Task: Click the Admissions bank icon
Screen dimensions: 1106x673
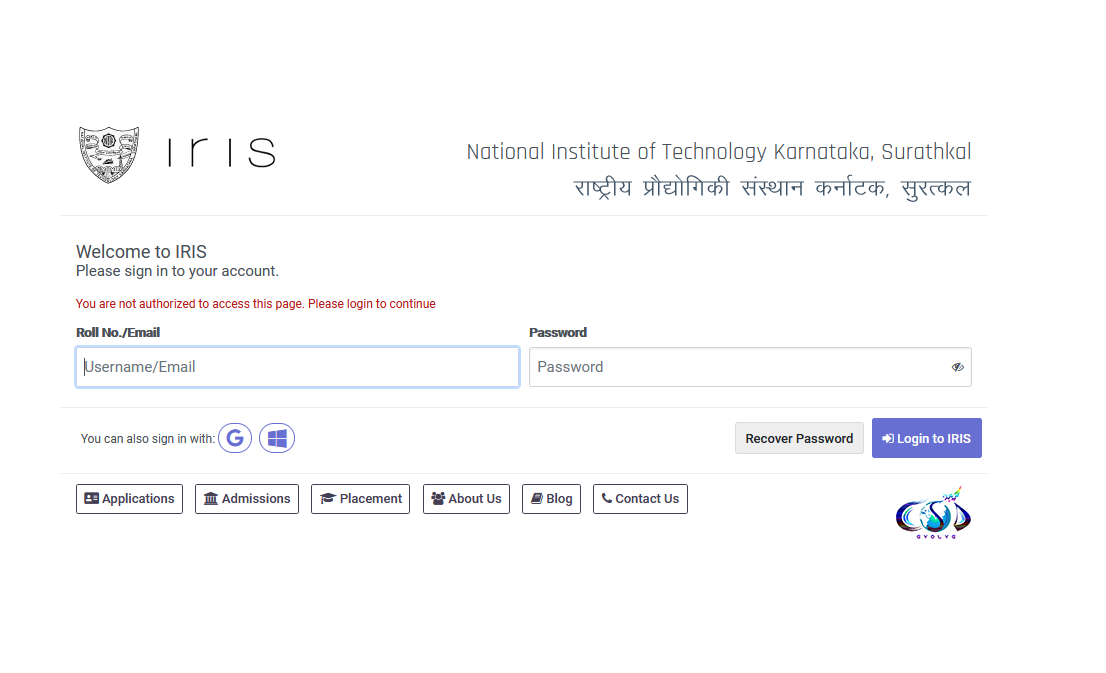Action: click(210, 498)
